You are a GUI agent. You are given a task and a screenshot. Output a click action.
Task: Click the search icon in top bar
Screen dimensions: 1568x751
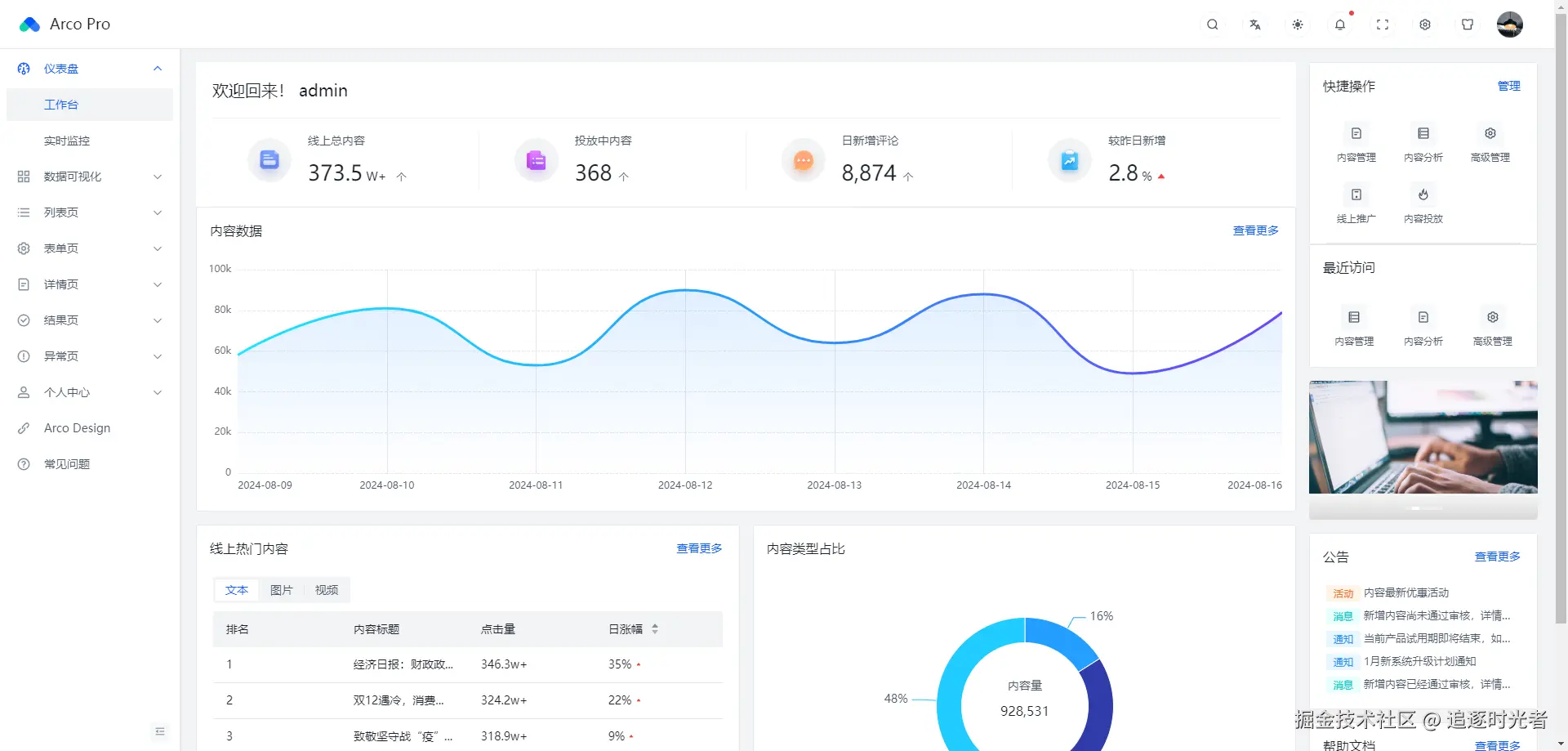1213,25
